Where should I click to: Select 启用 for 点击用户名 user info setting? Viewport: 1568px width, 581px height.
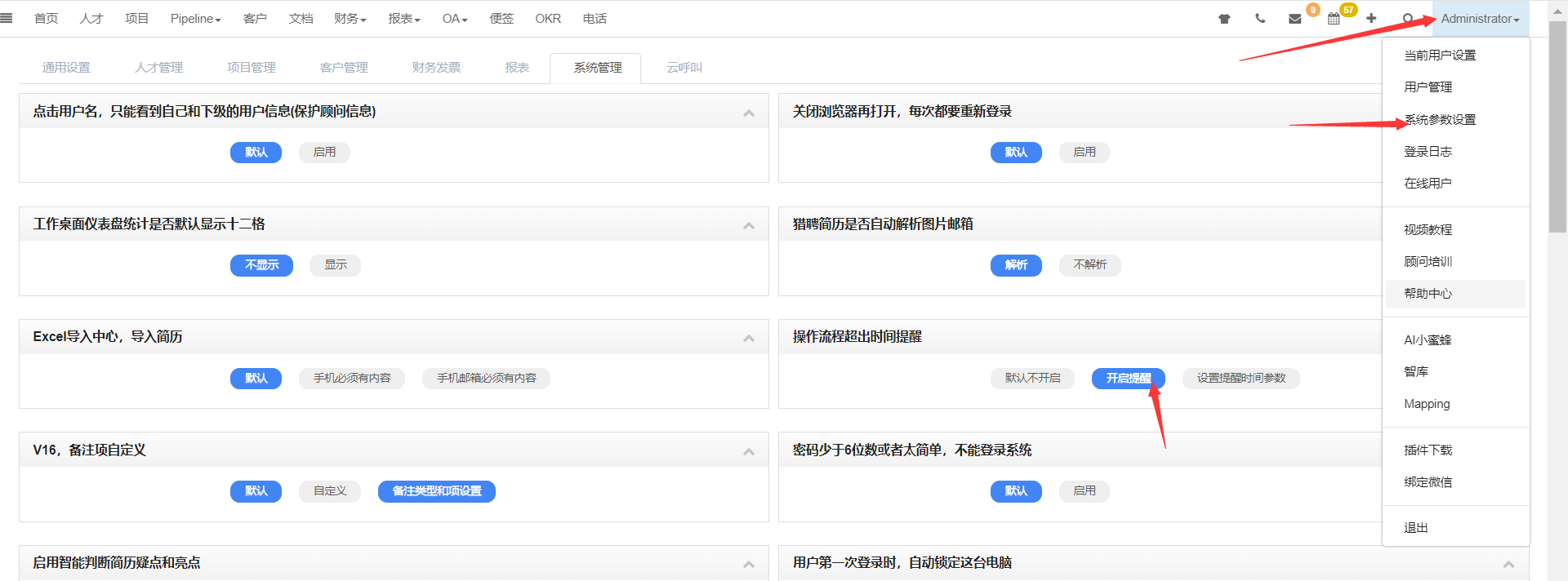[324, 152]
